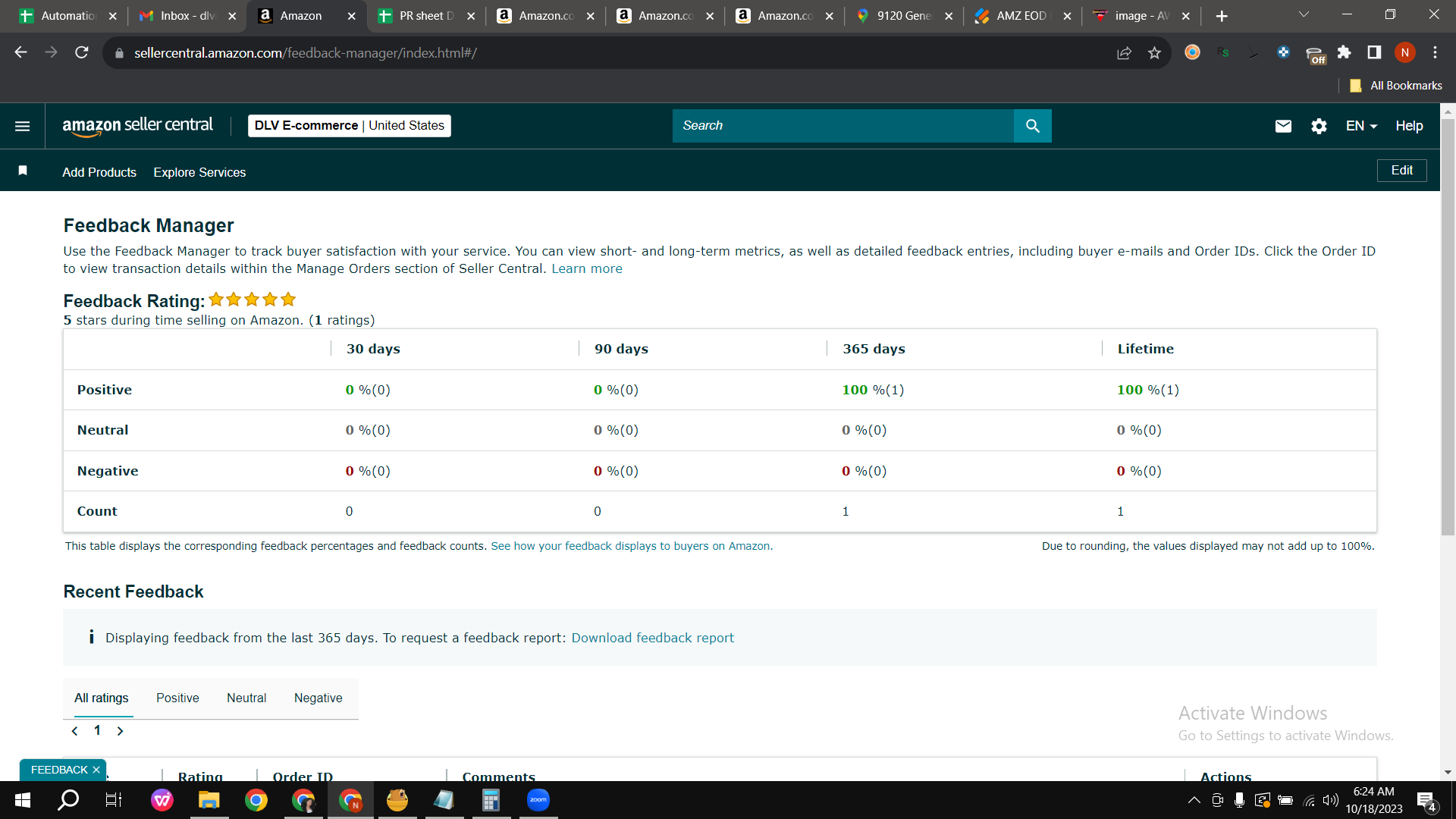Show hidden system tray icons
The height and width of the screenshot is (819, 1456).
[1194, 800]
